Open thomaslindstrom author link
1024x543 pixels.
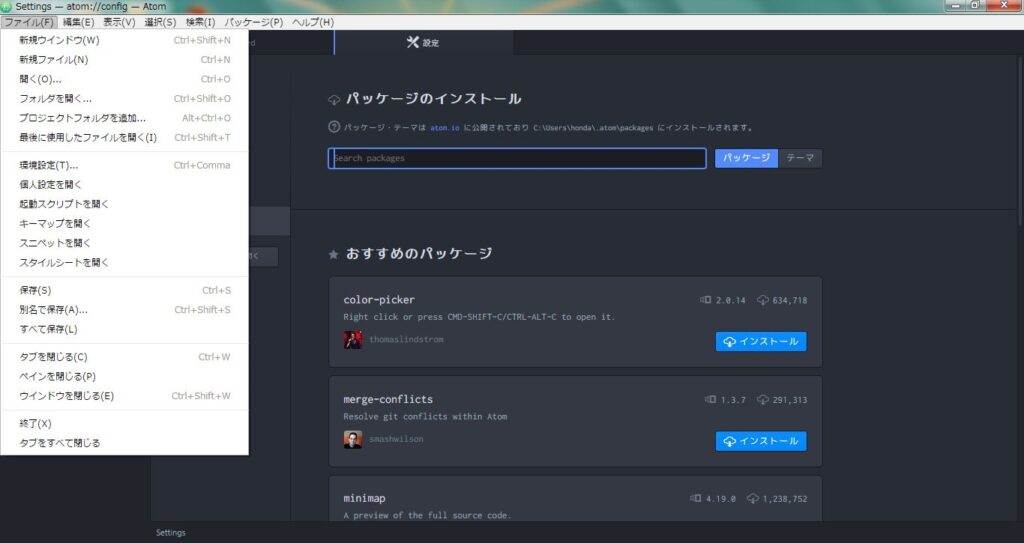pyautogui.click(x=406, y=340)
